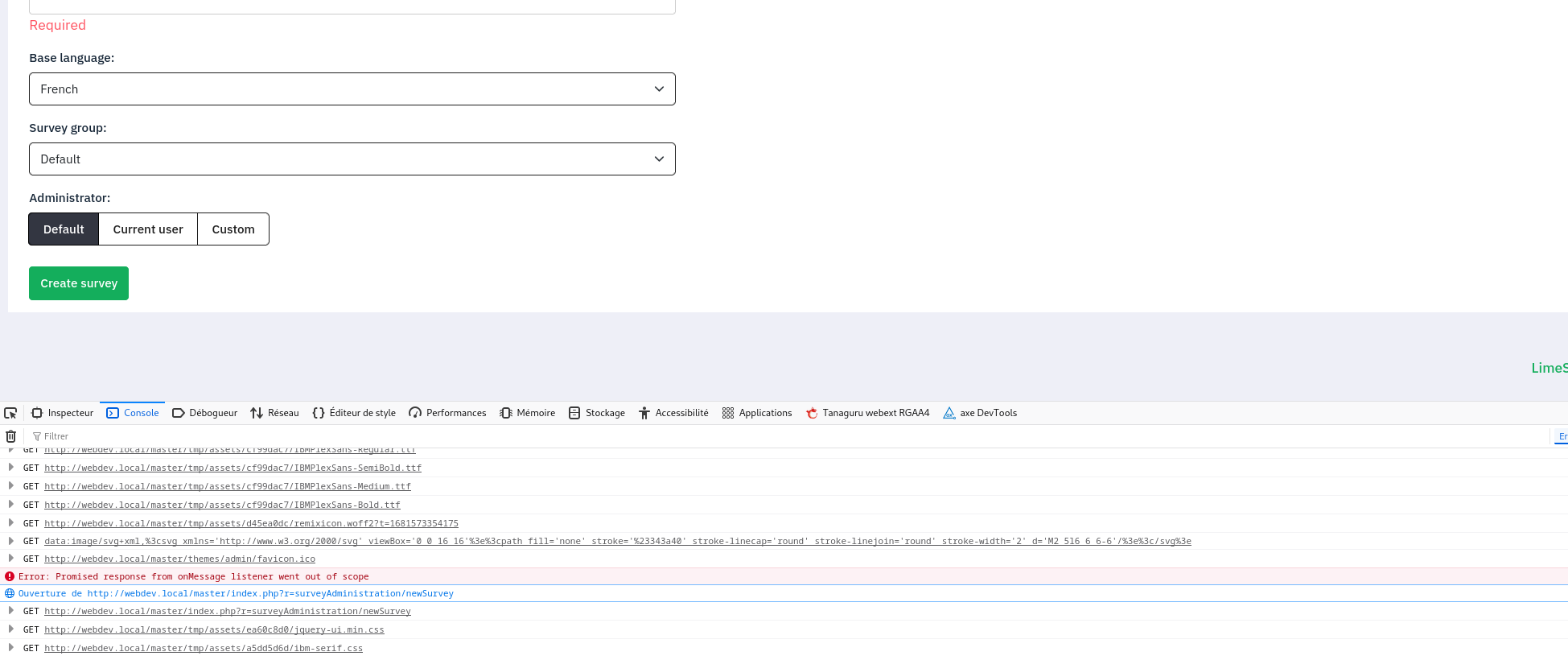
Task: Open the jquery-ui.min.css request link
Action: 214,630
